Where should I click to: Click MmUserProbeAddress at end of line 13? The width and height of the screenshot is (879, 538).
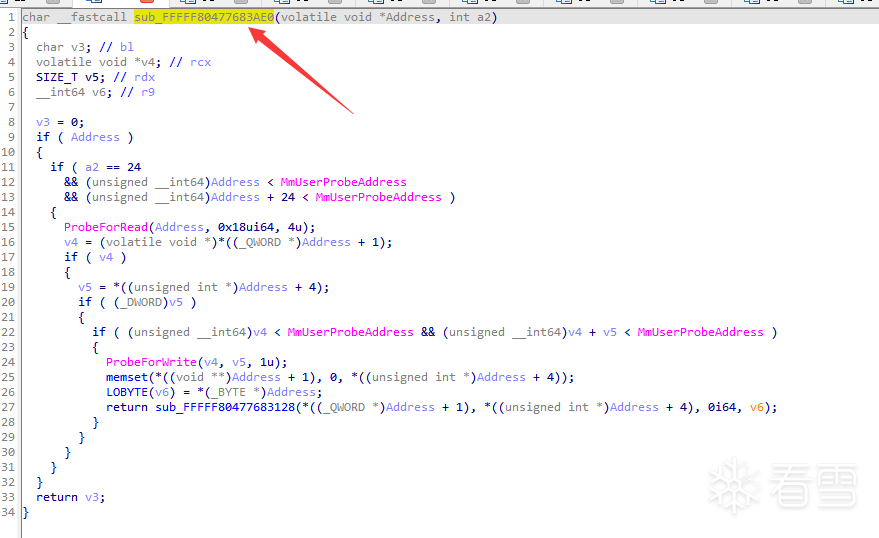coord(378,197)
